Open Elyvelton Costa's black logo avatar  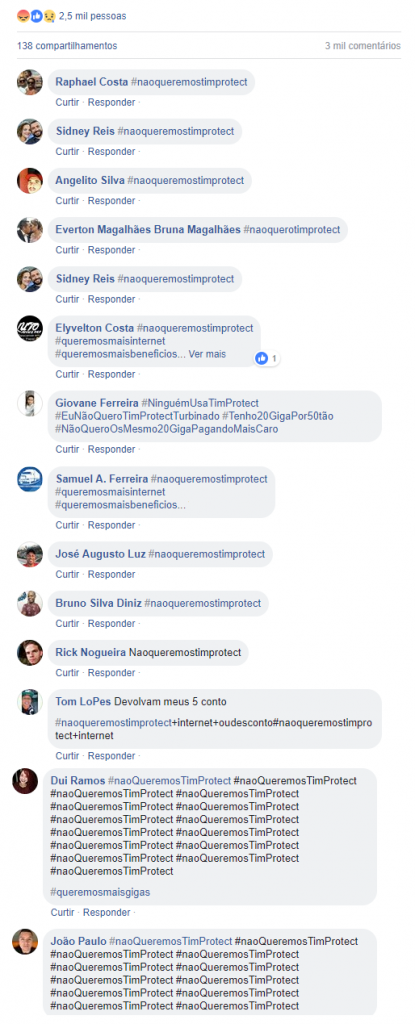pyautogui.click(x=30, y=328)
